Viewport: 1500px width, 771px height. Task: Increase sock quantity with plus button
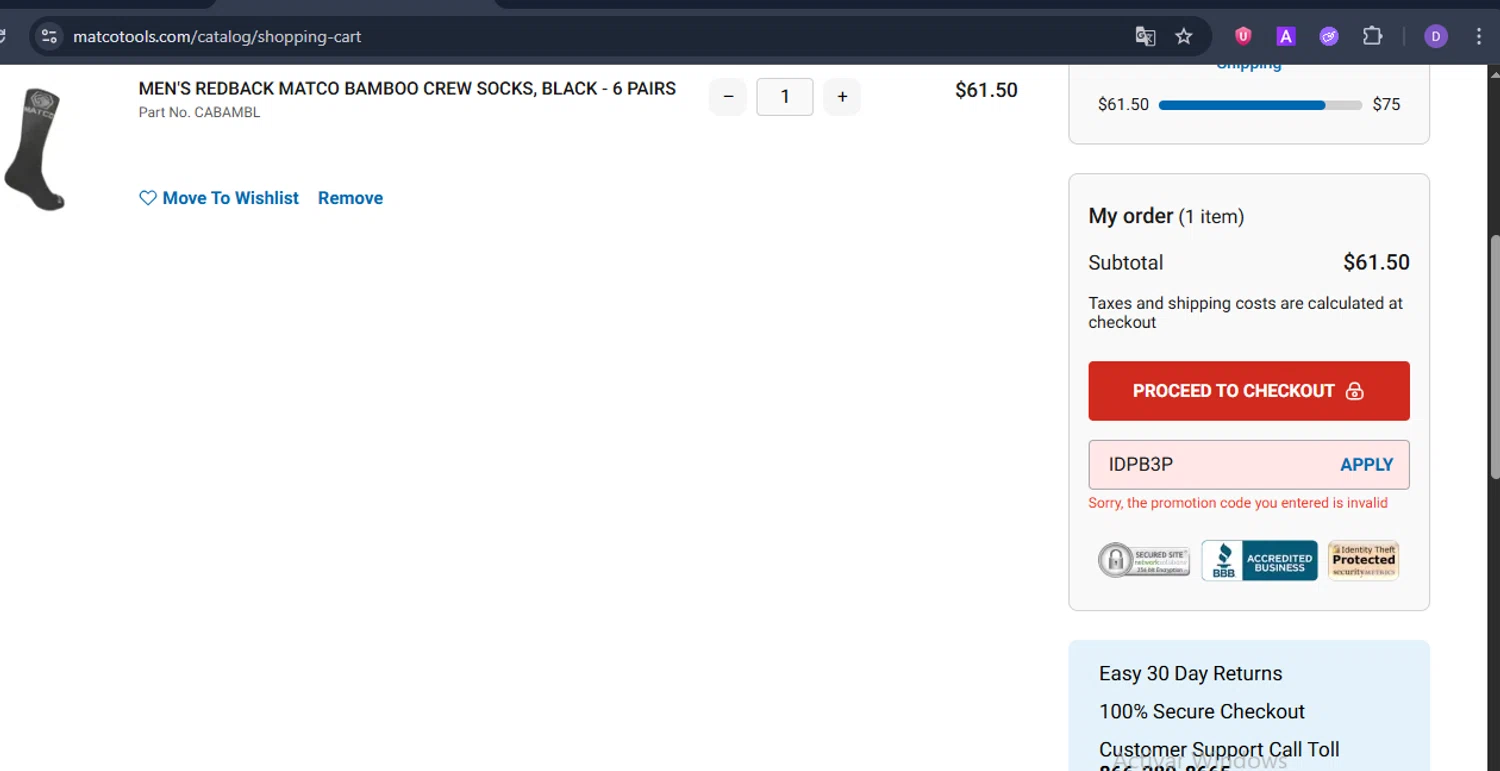point(842,97)
